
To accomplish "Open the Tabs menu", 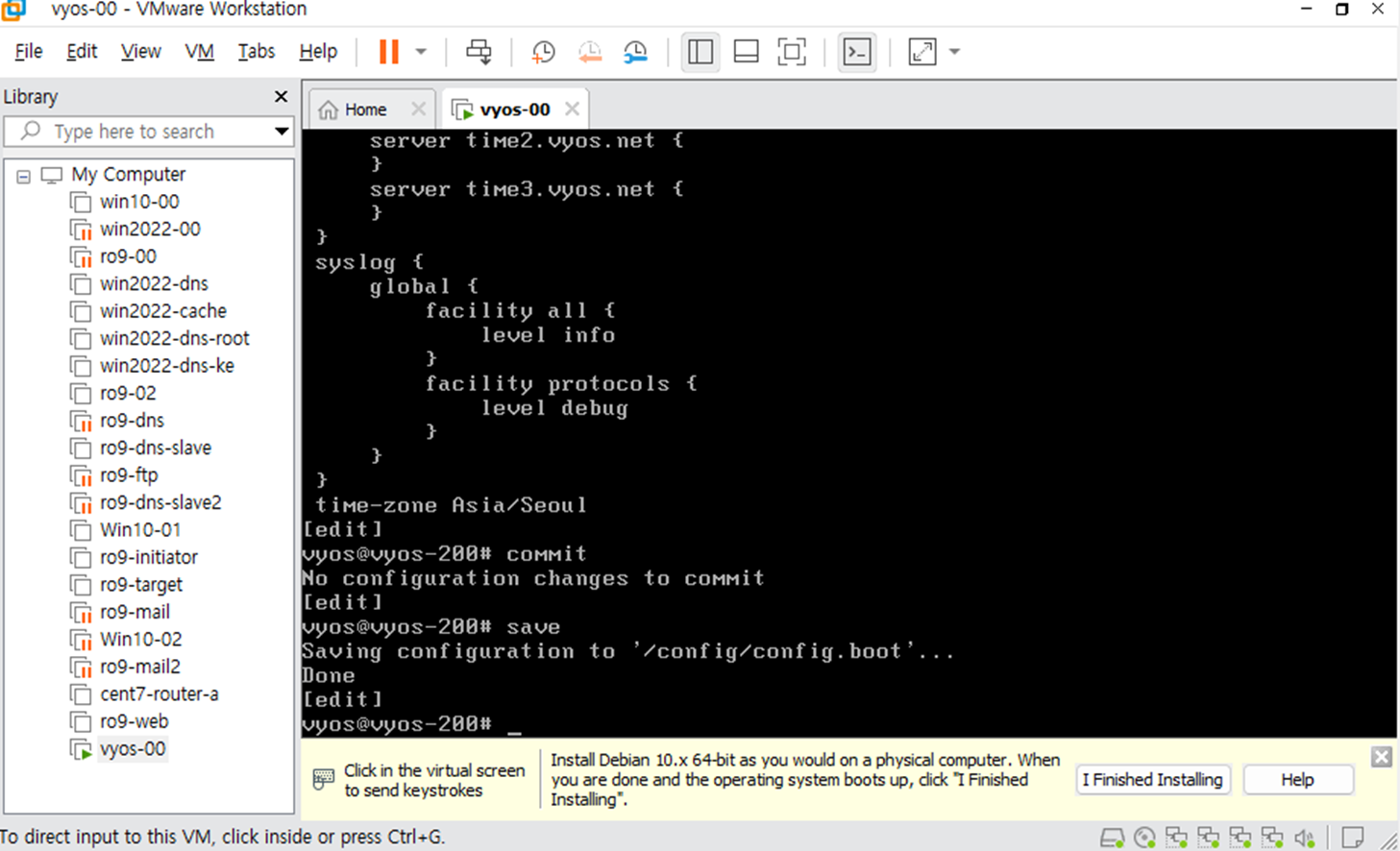I will tap(257, 51).
